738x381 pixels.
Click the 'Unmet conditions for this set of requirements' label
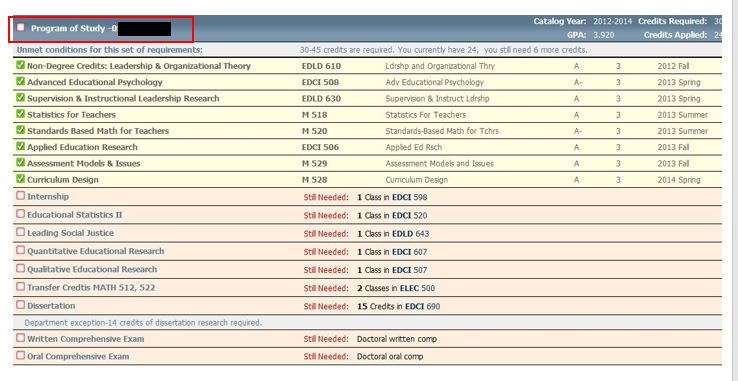tap(110, 50)
